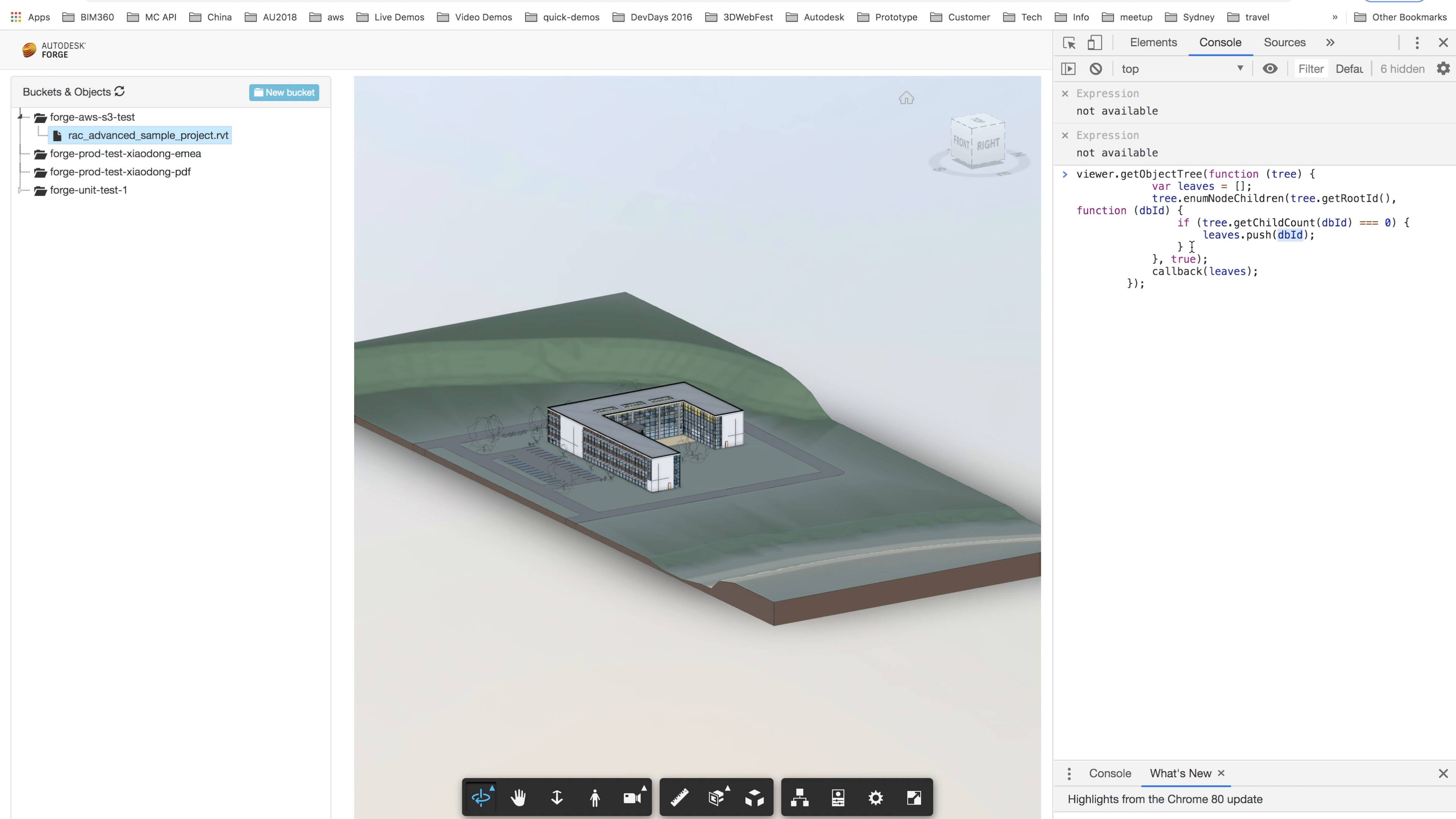Switch to the Console tab
1456x819 pixels.
(1220, 42)
